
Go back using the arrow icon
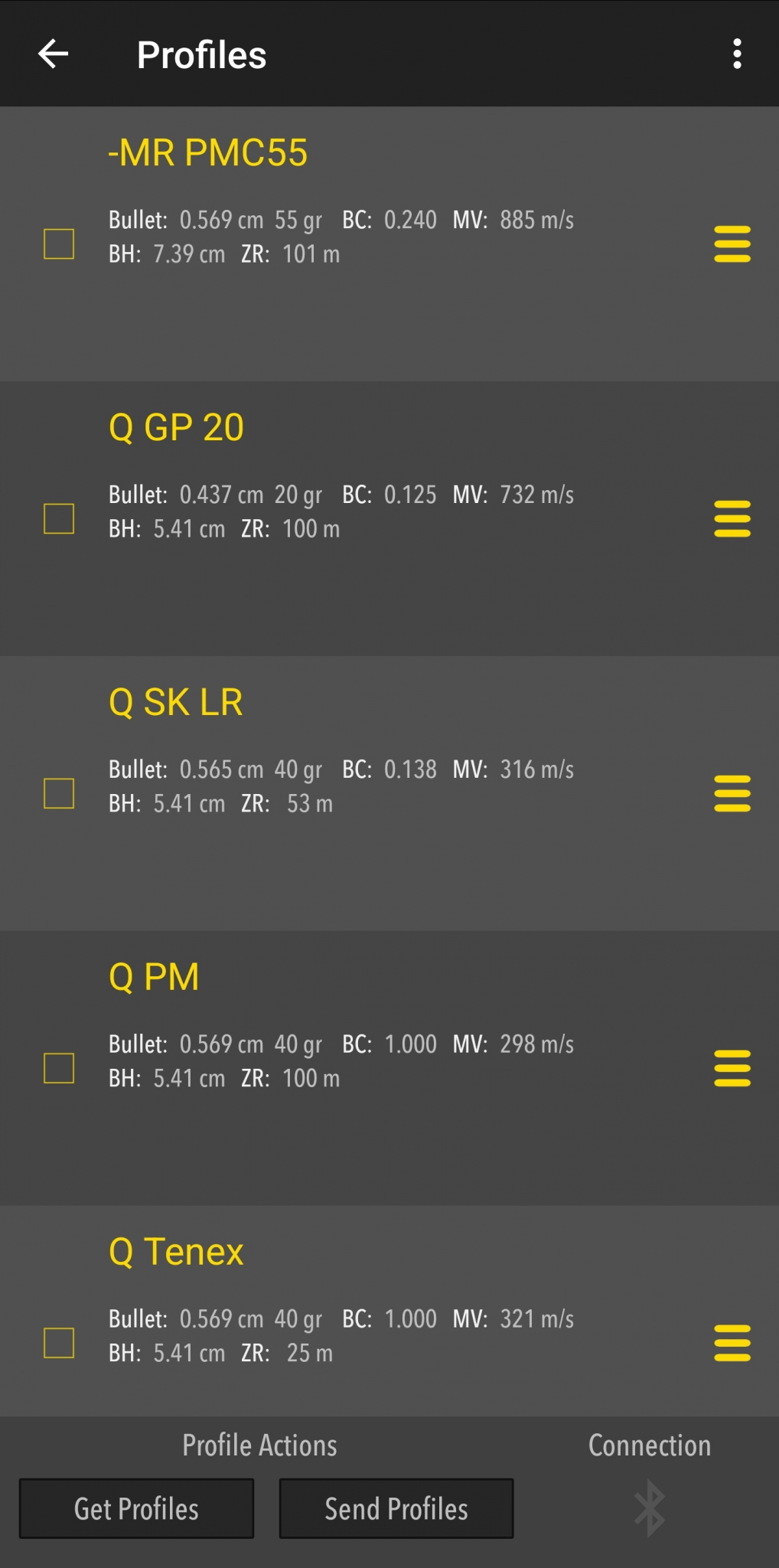54,54
